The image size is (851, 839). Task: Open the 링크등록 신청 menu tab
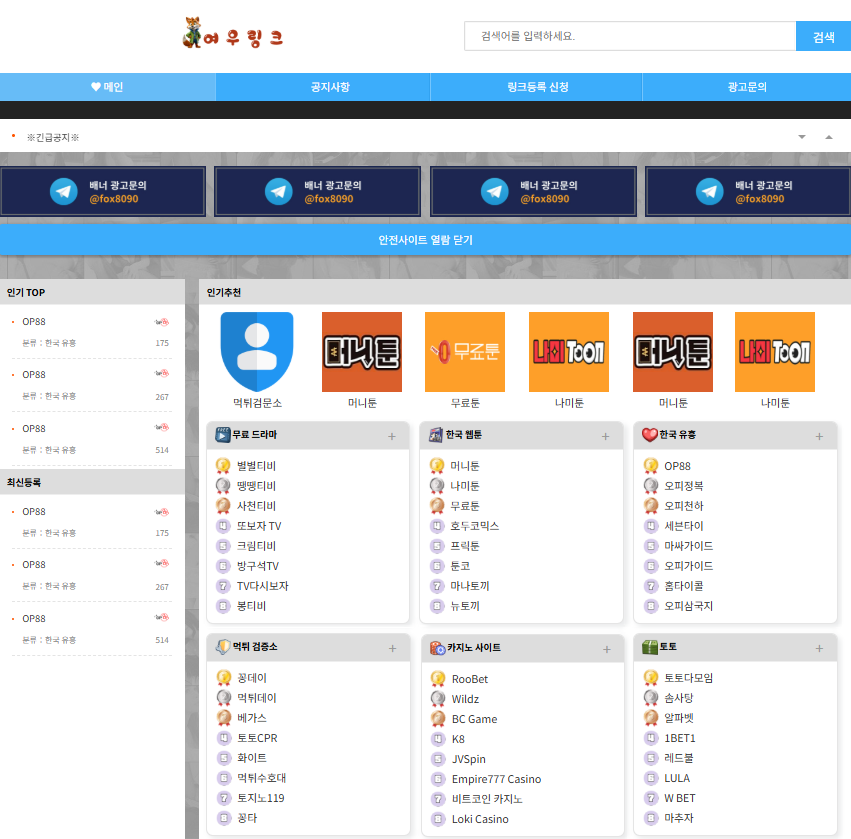(537, 87)
